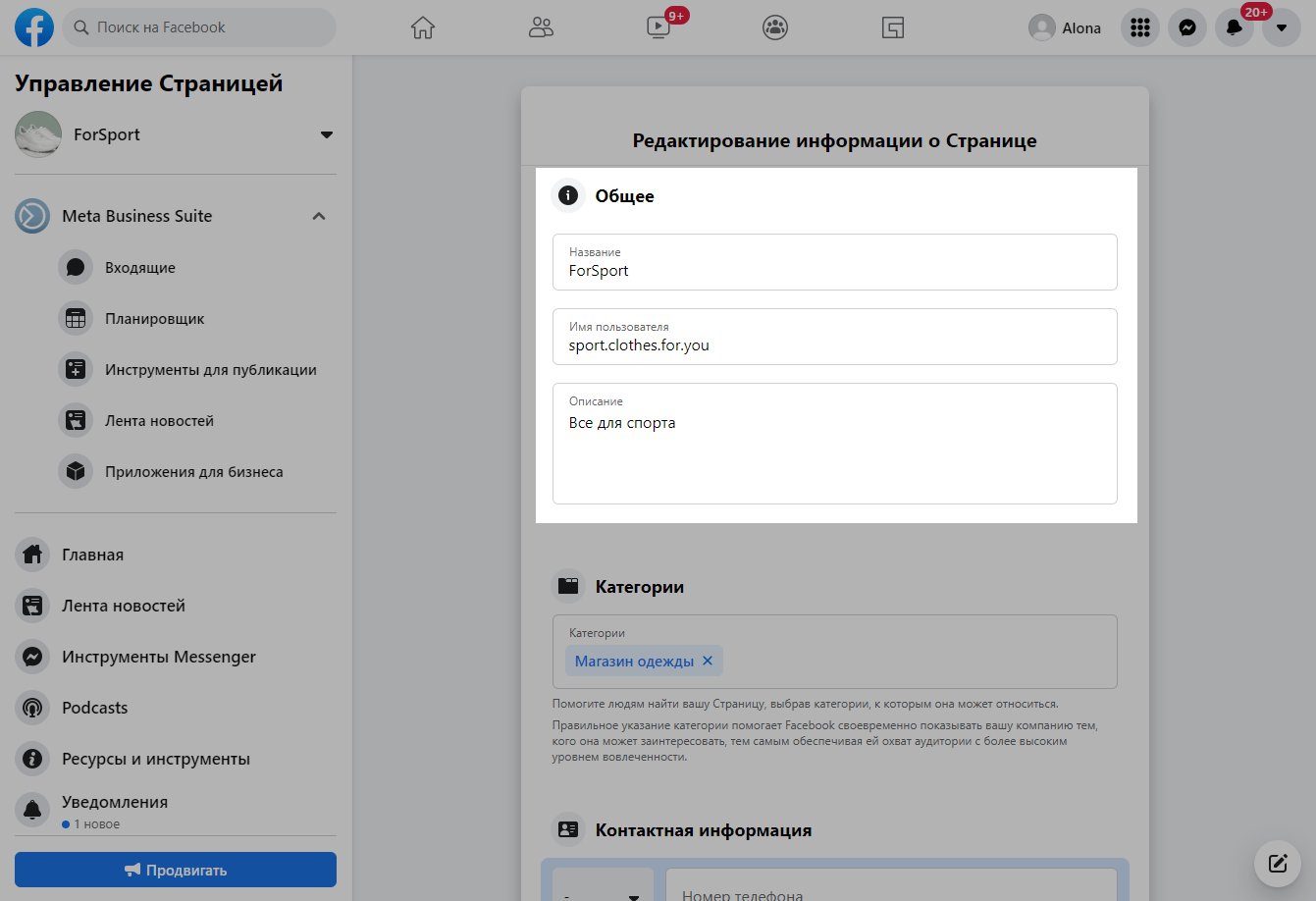Open the Watch video icon
The height and width of the screenshot is (901, 1316).
(x=658, y=27)
